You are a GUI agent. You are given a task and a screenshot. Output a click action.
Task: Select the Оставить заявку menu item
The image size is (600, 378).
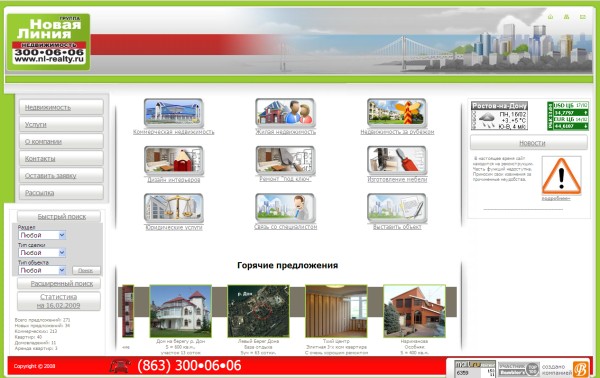point(61,176)
